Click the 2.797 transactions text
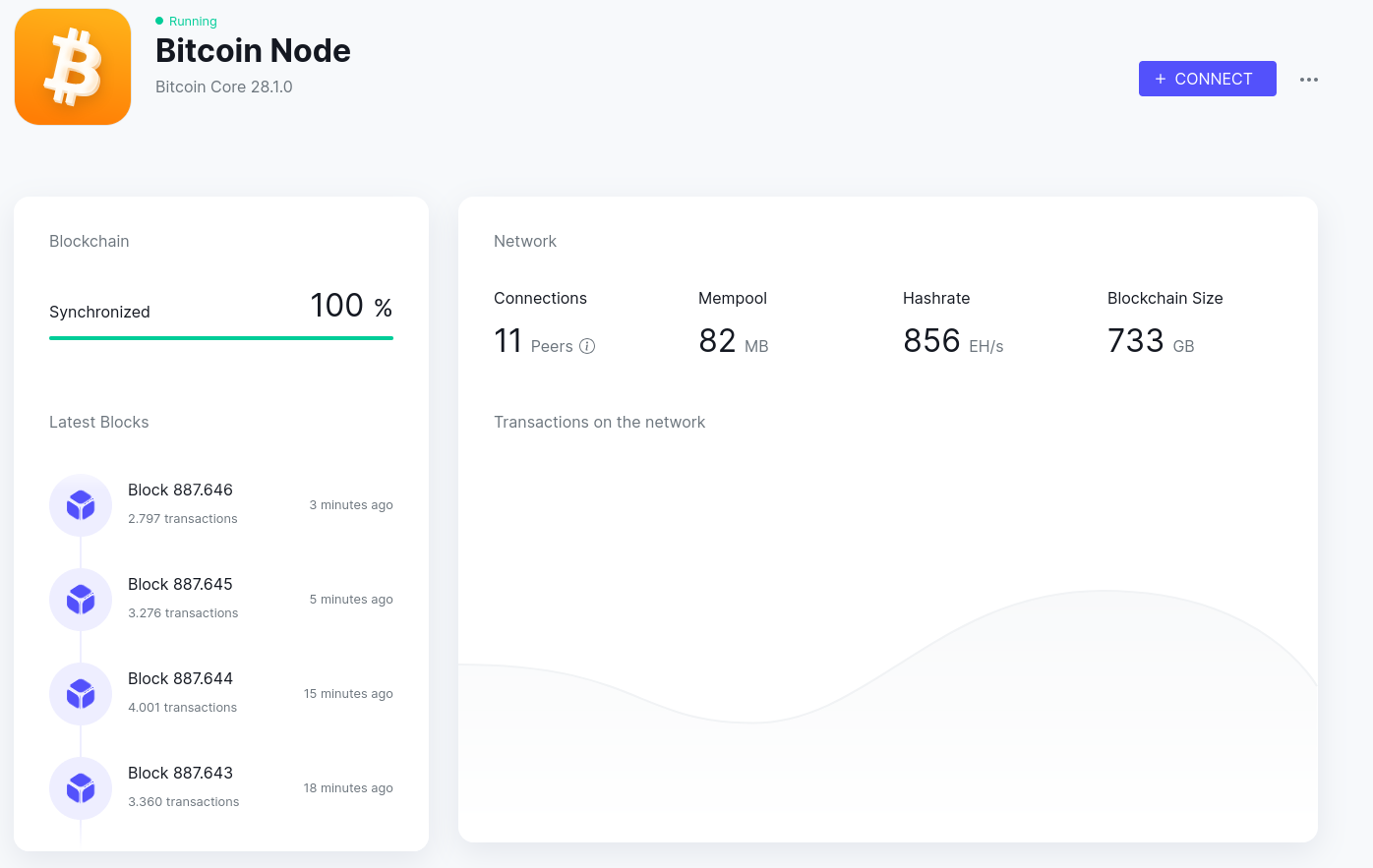Viewport: 1373px width, 868px height. pos(183,519)
